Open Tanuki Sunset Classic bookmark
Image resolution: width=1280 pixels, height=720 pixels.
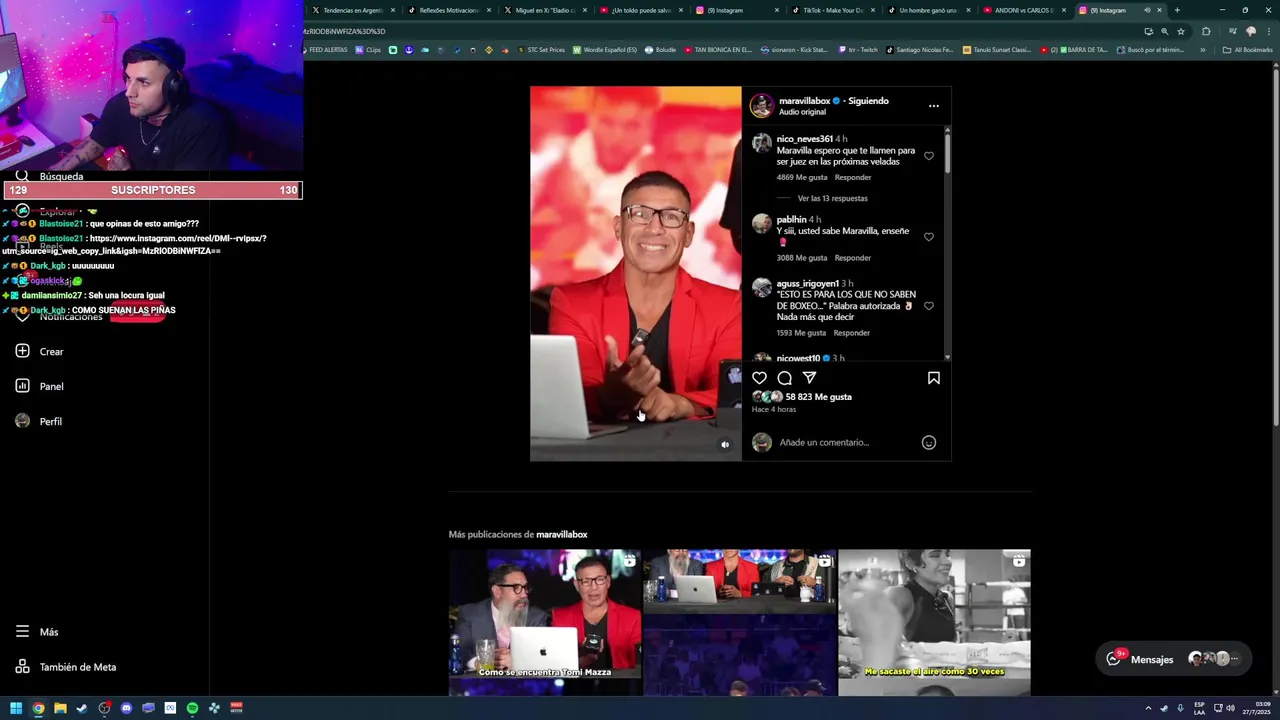[x=997, y=49]
